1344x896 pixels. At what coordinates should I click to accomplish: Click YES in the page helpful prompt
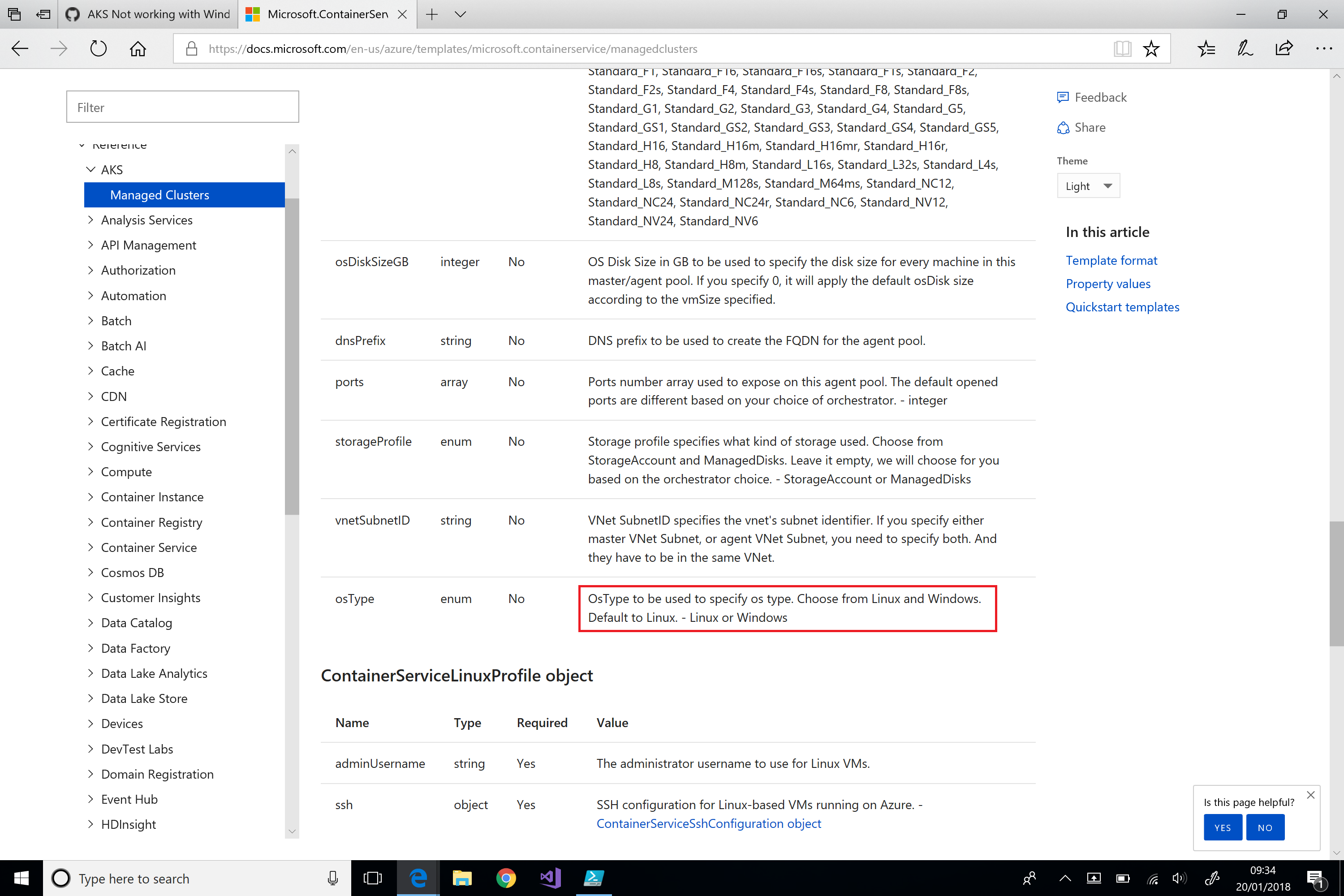pos(1222,827)
